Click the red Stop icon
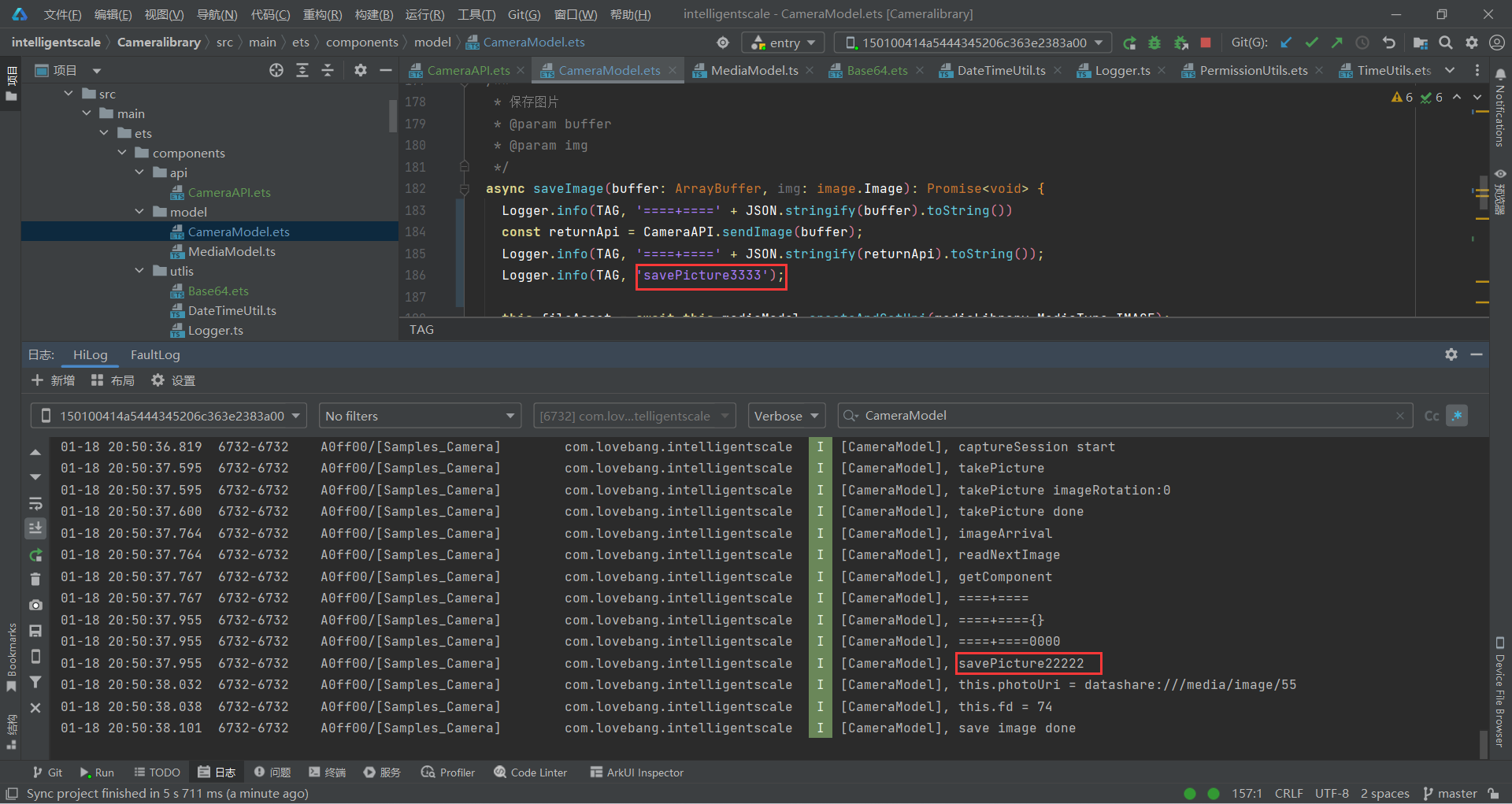Screen dimensions: 1512x804 coord(1205,43)
